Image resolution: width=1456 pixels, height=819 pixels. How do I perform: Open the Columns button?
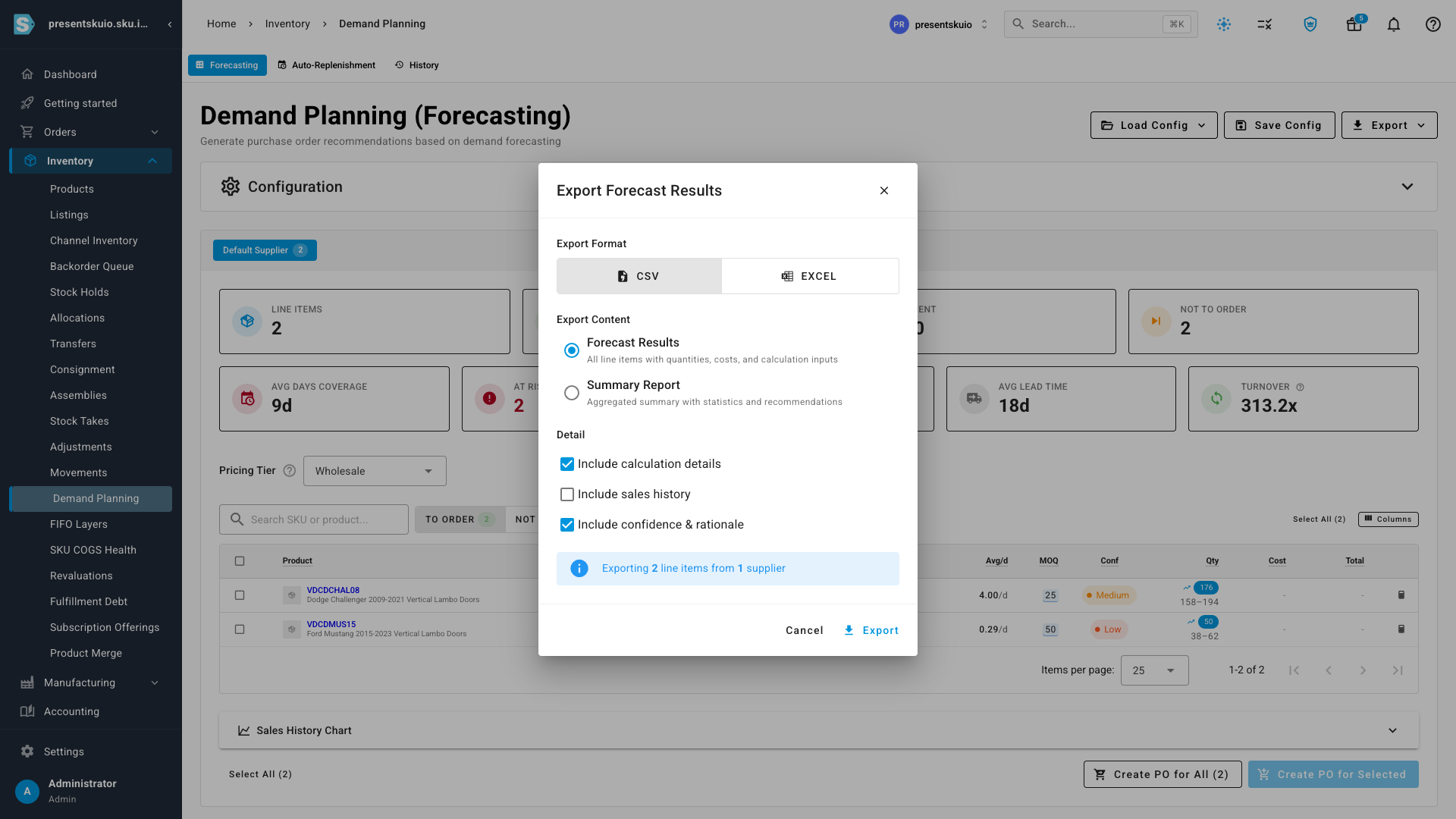[x=1388, y=519]
